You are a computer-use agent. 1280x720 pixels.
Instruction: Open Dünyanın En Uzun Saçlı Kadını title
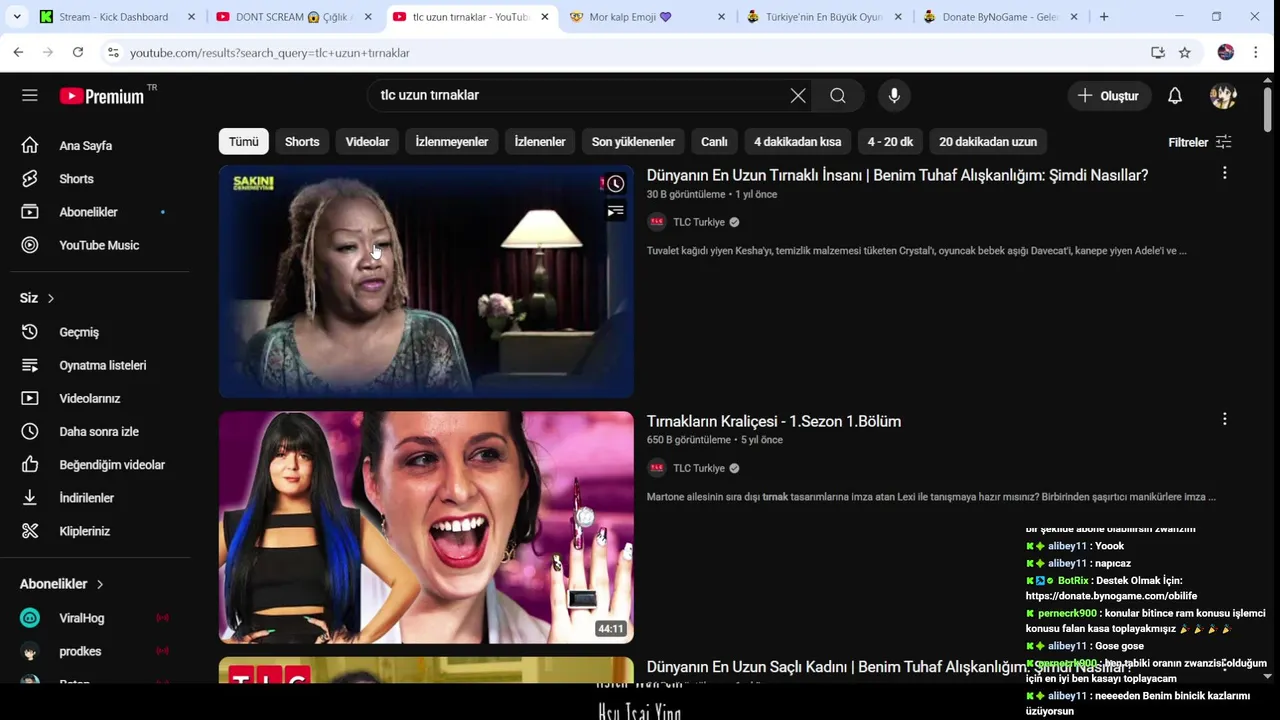tap(889, 667)
